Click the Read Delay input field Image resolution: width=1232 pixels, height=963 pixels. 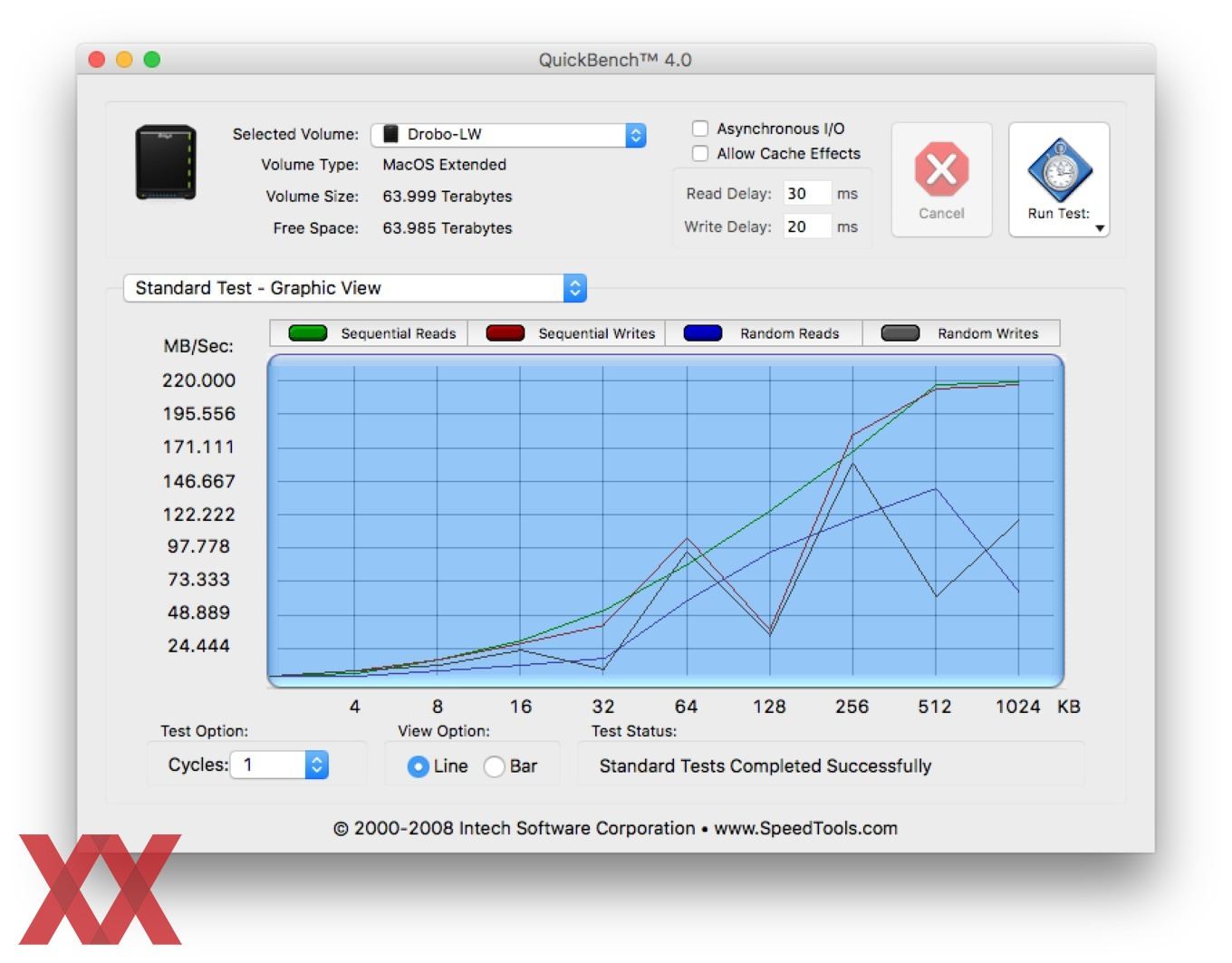[806, 193]
